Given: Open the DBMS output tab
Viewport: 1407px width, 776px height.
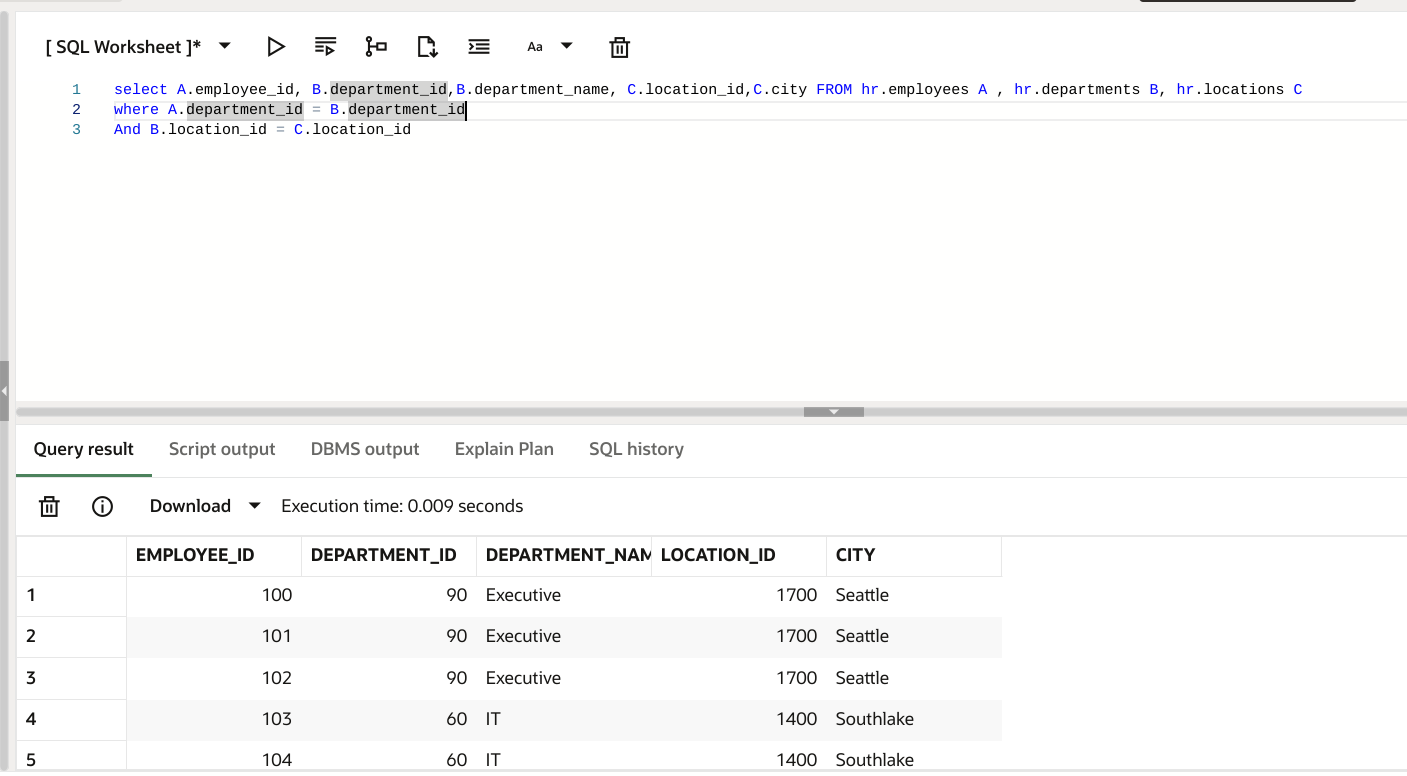Looking at the screenshot, I should (x=365, y=449).
